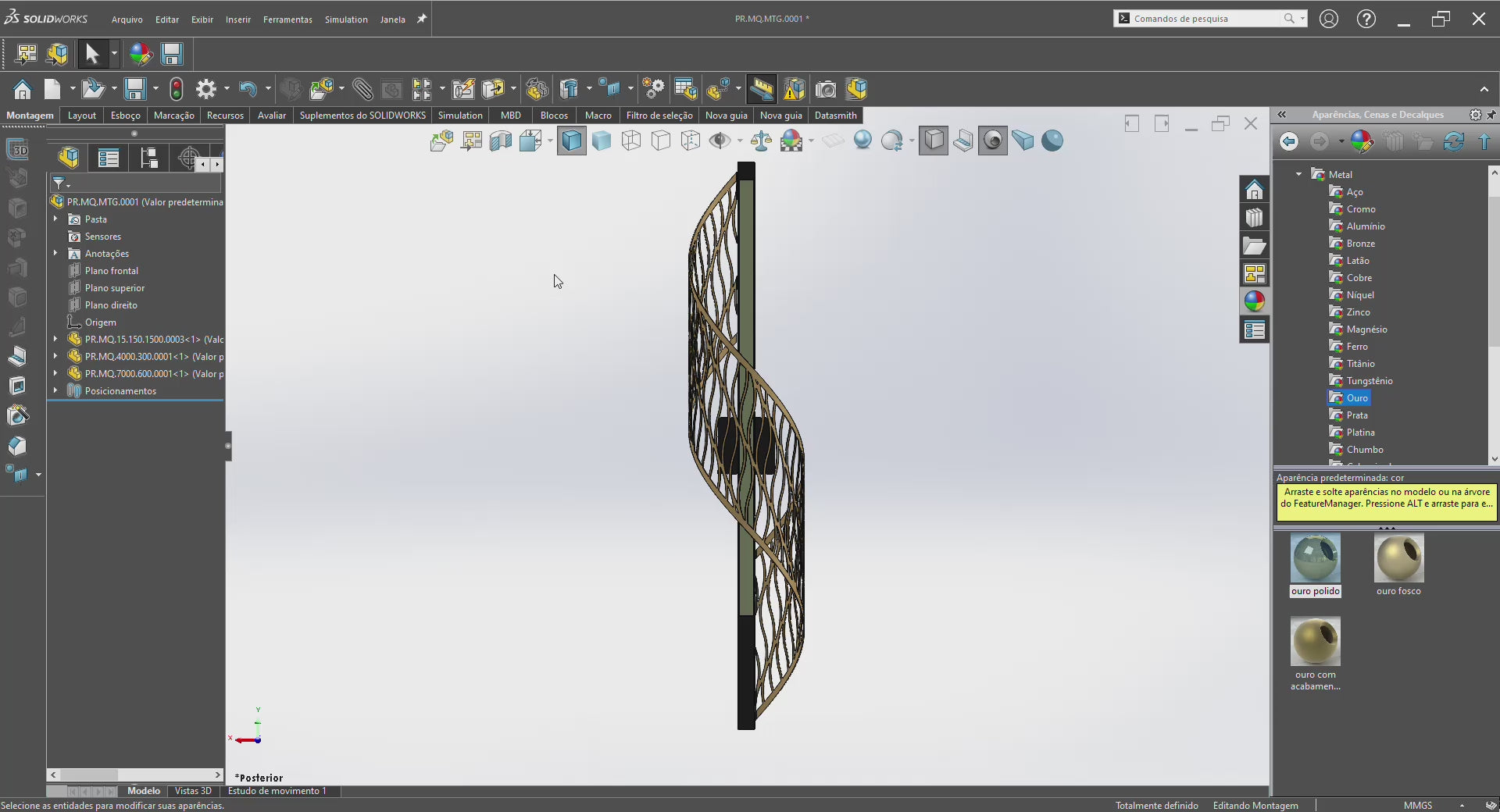Click the Estudo de movimento 1 tab
The image size is (1500, 812).
[277, 791]
